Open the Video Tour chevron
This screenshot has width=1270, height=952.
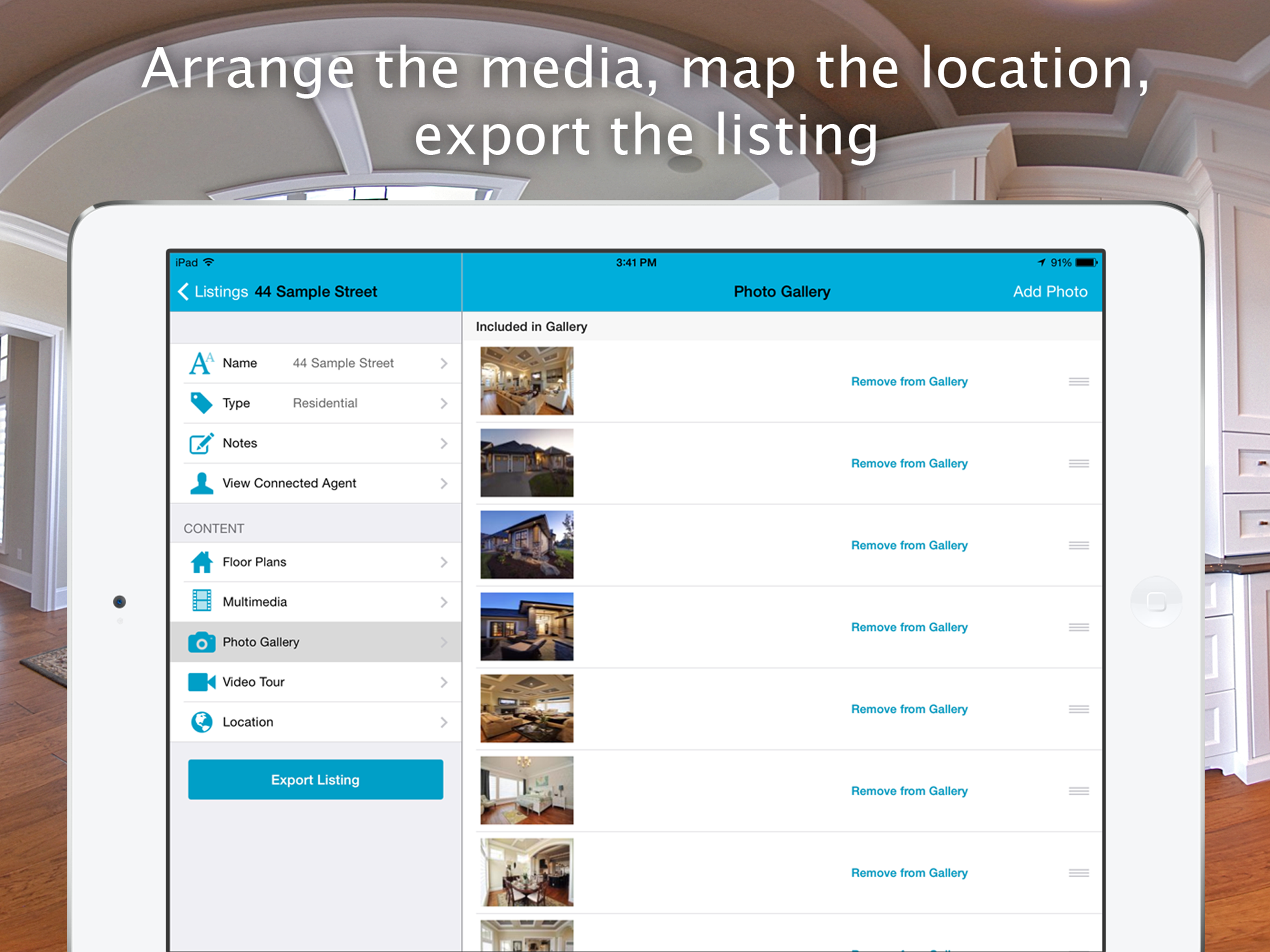tap(444, 682)
